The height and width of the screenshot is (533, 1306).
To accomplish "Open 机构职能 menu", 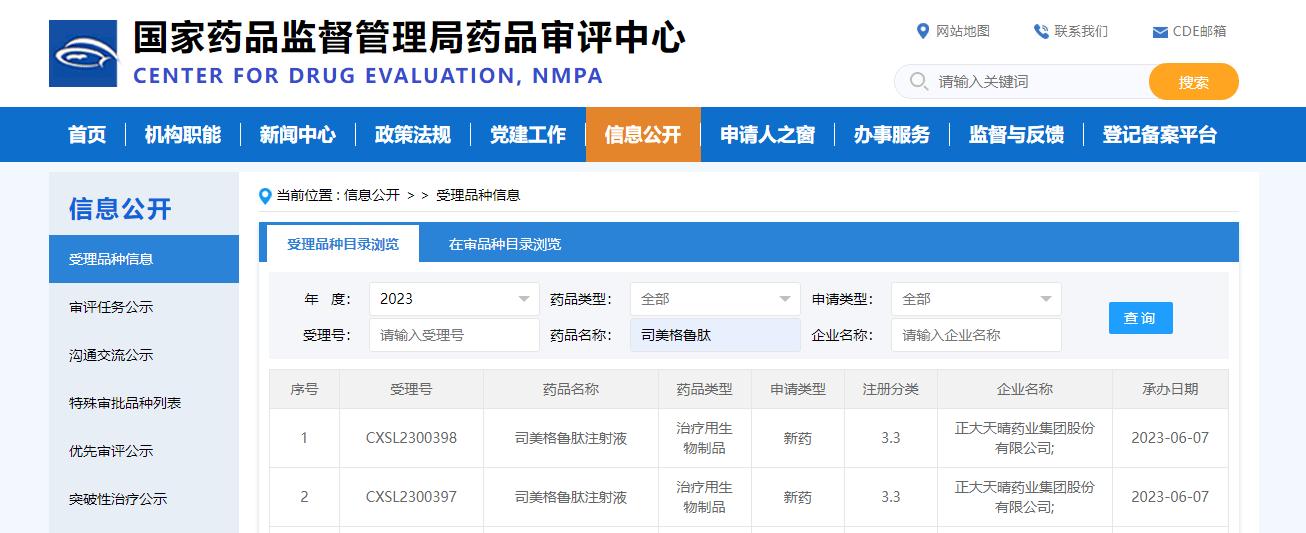I will click(183, 135).
